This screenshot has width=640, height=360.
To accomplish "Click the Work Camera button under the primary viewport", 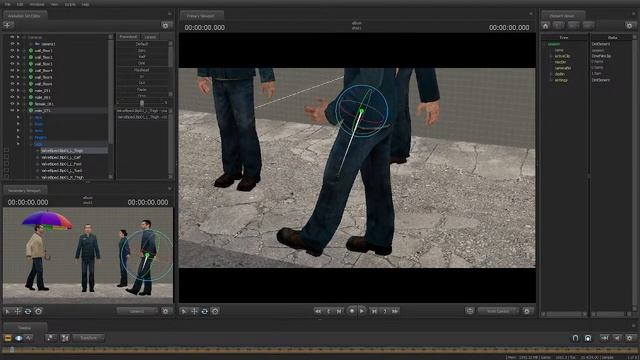I will (498, 311).
